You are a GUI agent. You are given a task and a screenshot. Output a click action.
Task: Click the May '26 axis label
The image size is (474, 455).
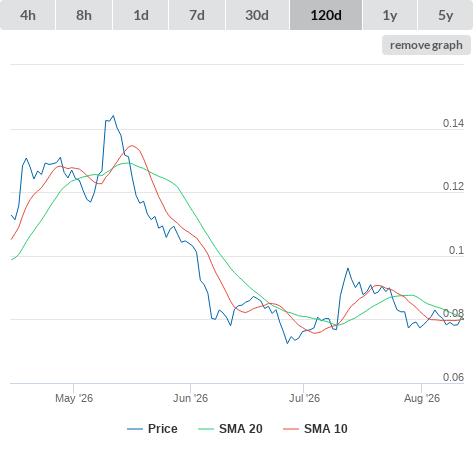[74, 398]
